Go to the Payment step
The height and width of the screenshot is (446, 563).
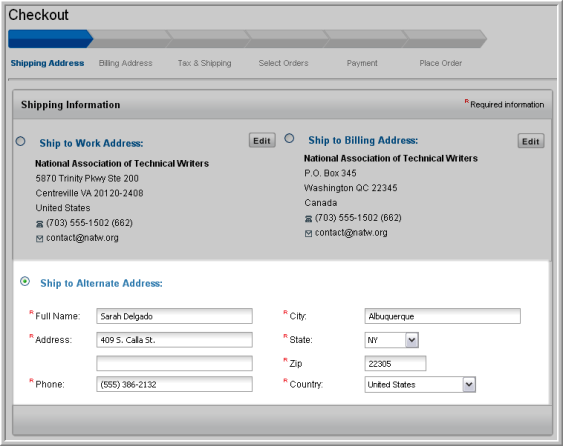pos(362,63)
